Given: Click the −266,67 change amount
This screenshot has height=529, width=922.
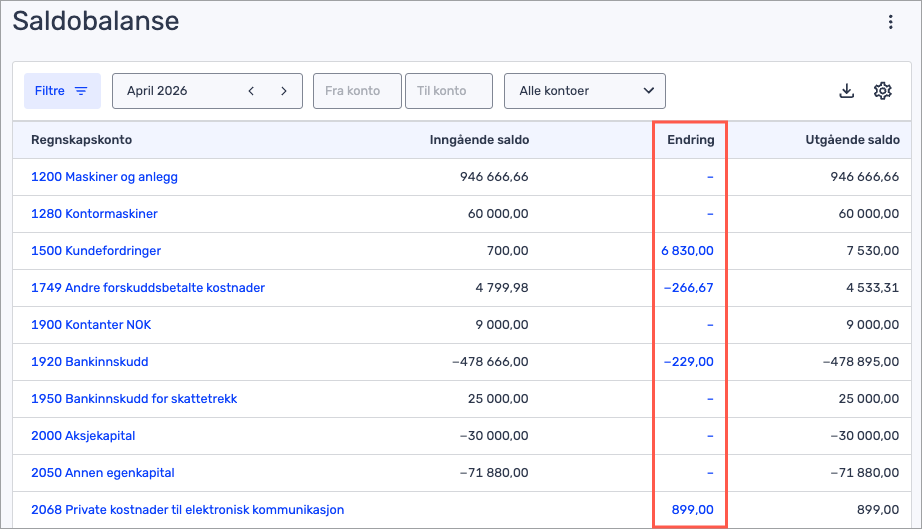Looking at the screenshot, I should [x=688, y=288].
